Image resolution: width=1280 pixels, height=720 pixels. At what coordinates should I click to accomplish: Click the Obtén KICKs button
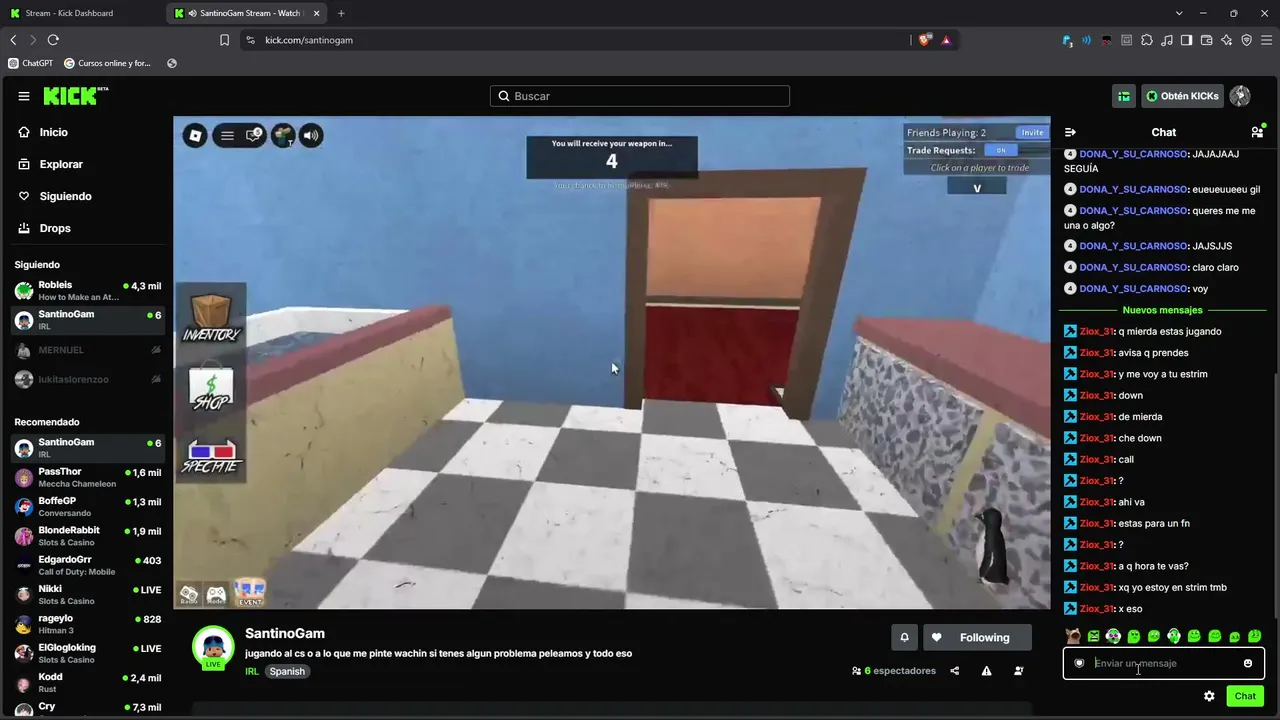click(1182, 96)
